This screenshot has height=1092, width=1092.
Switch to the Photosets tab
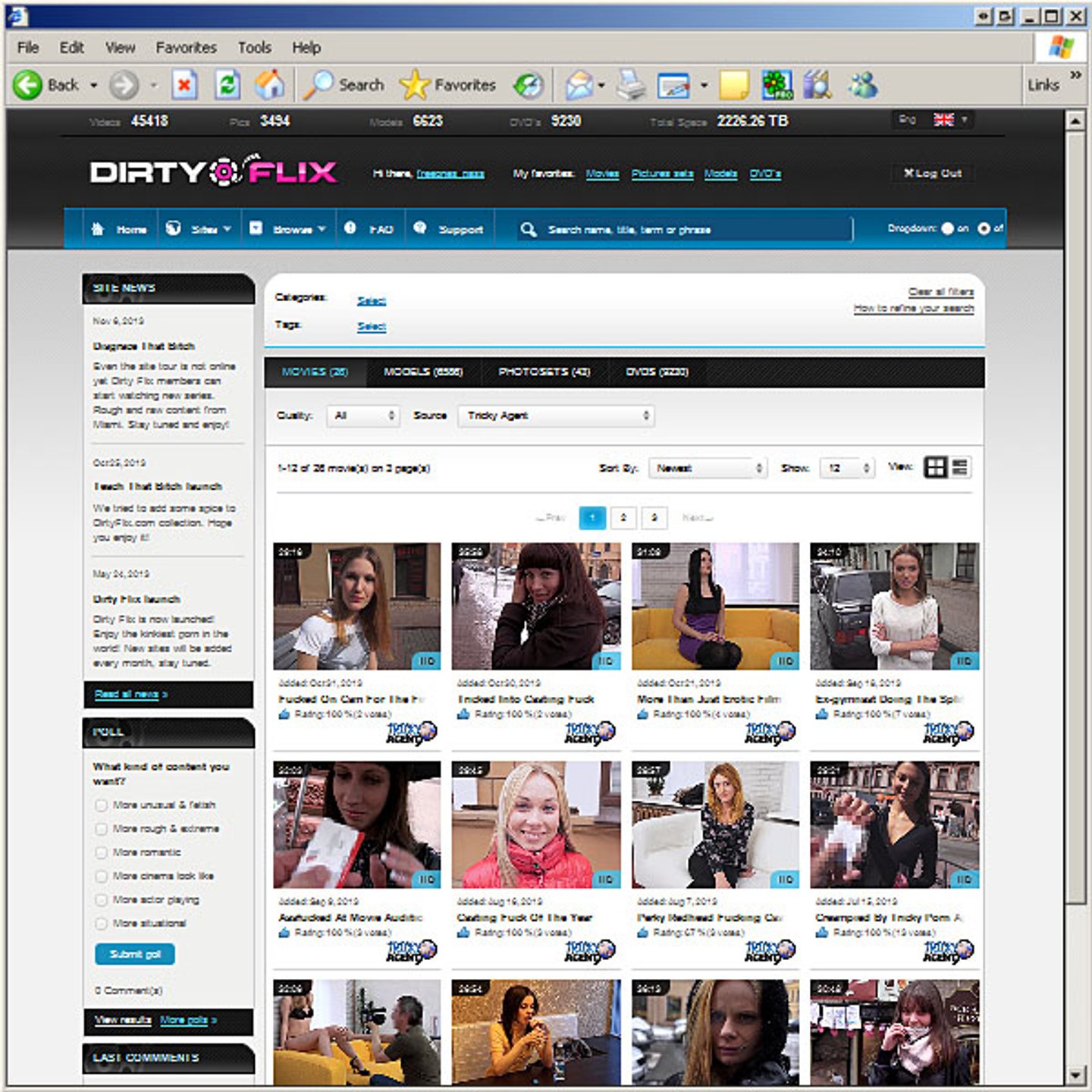[x=544, y=372]
